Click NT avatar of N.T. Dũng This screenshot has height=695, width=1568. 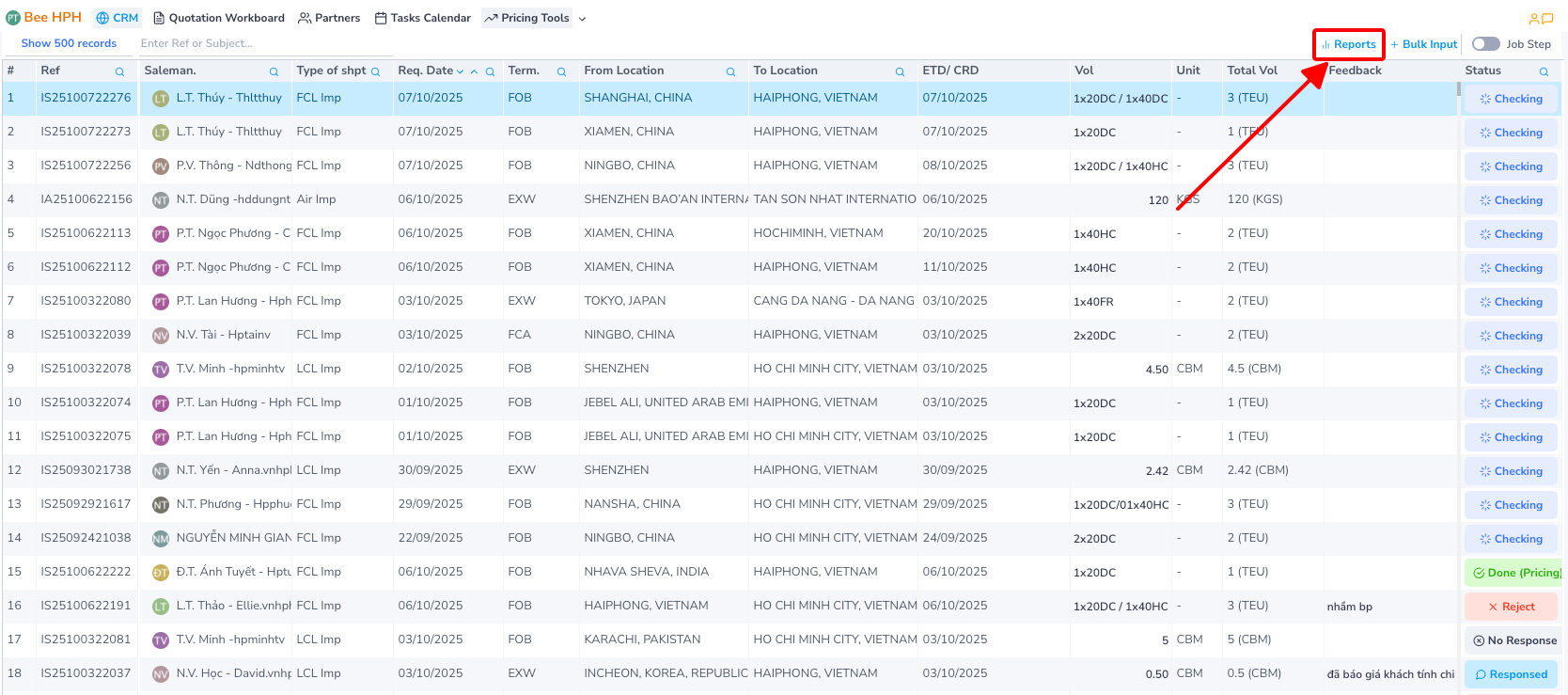(x=161, y=200)
